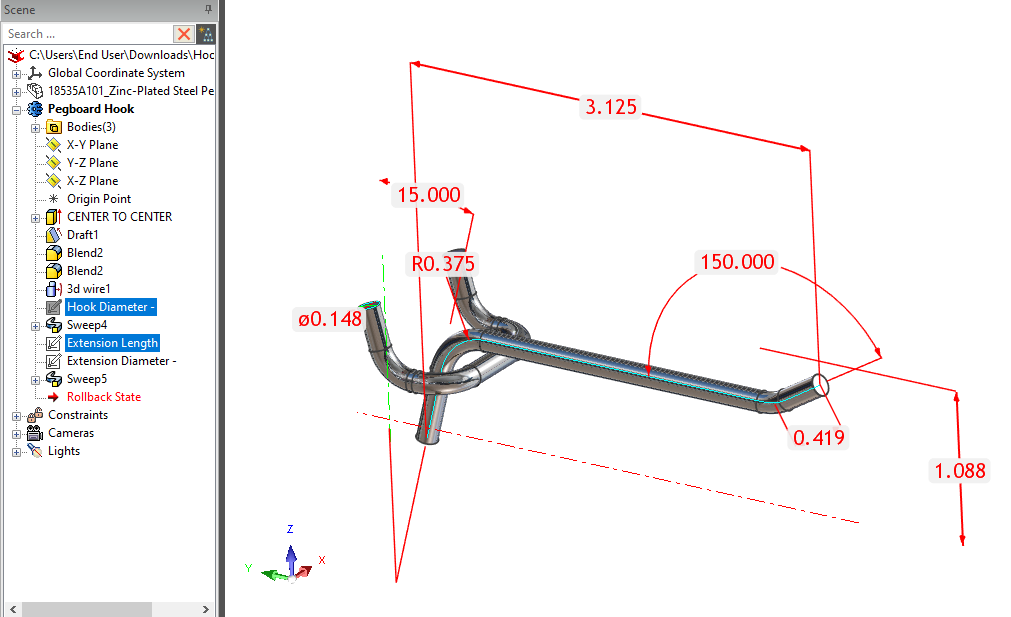The width and height of the screenshot is (1011, 617).
Task: Select the Draft1 feature icon
Action: coord(54,235)
